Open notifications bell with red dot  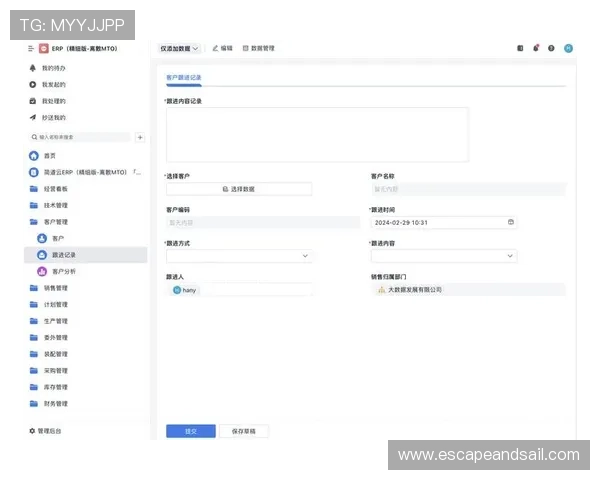coord(536,48)
